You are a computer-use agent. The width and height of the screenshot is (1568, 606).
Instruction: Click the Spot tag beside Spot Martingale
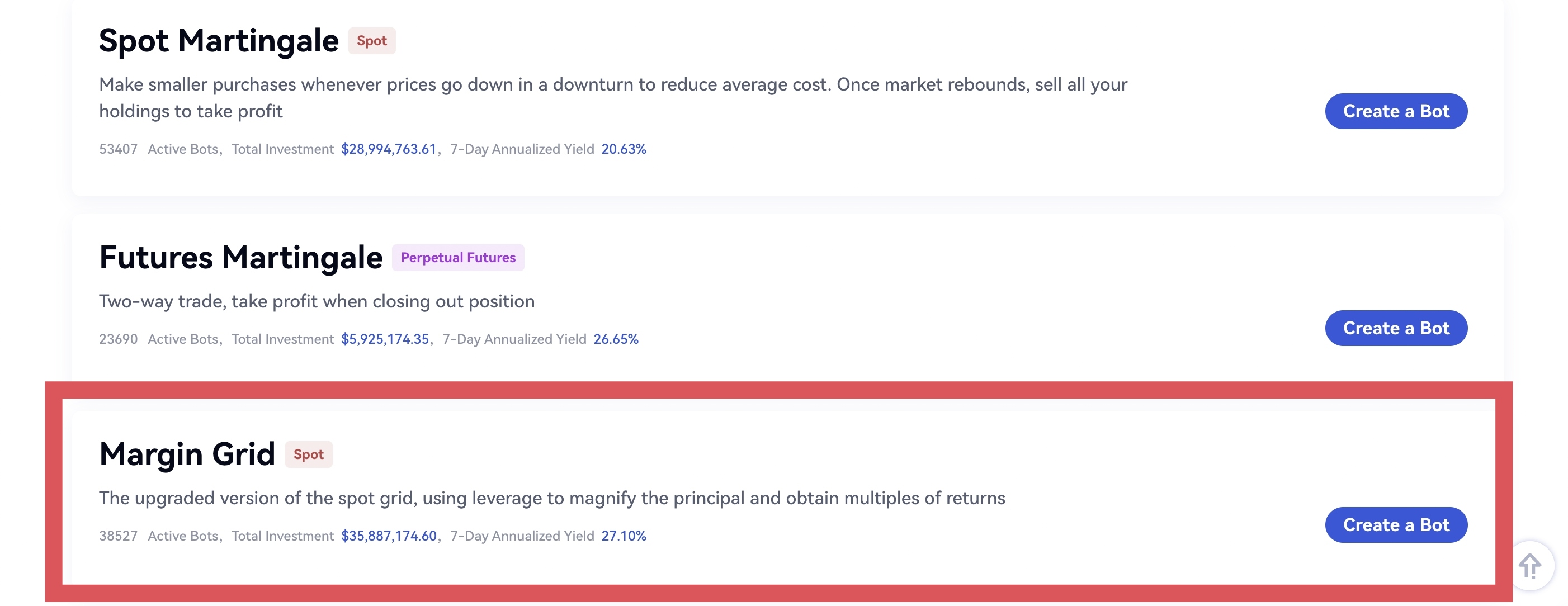point(371,41)
